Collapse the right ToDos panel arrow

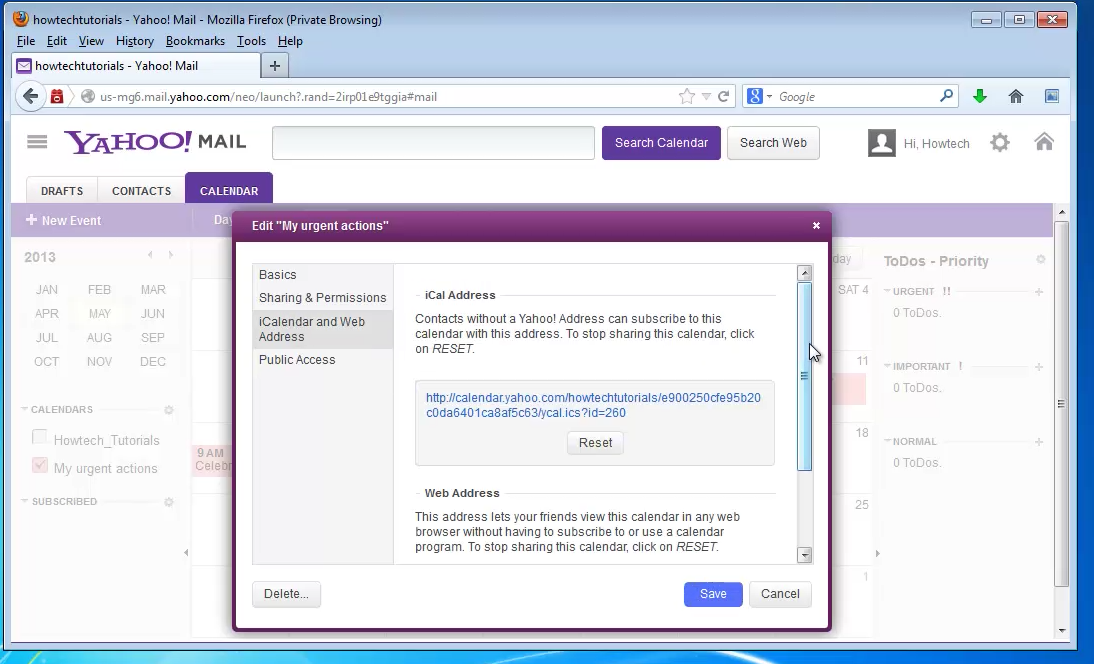click(x=877, y=553)
